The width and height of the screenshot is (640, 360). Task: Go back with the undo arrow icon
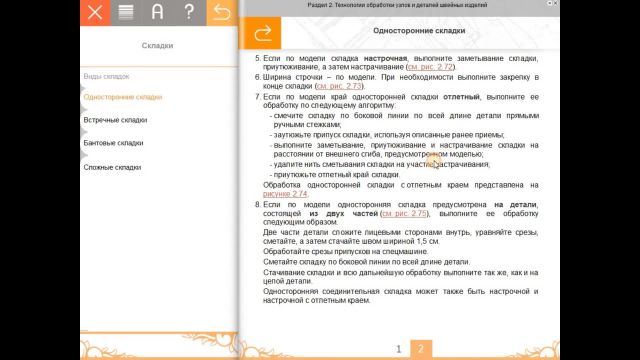tap(222, 13)
